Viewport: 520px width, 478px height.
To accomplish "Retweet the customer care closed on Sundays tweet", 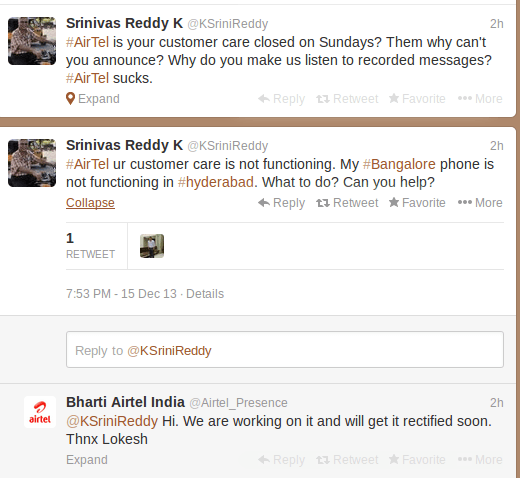I will 347,99.
